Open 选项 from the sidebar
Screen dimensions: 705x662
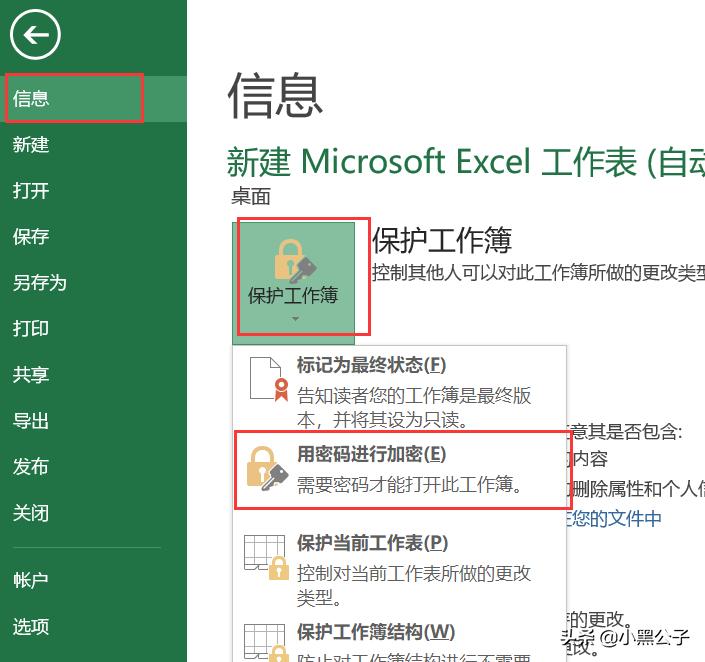click(93, 626)
